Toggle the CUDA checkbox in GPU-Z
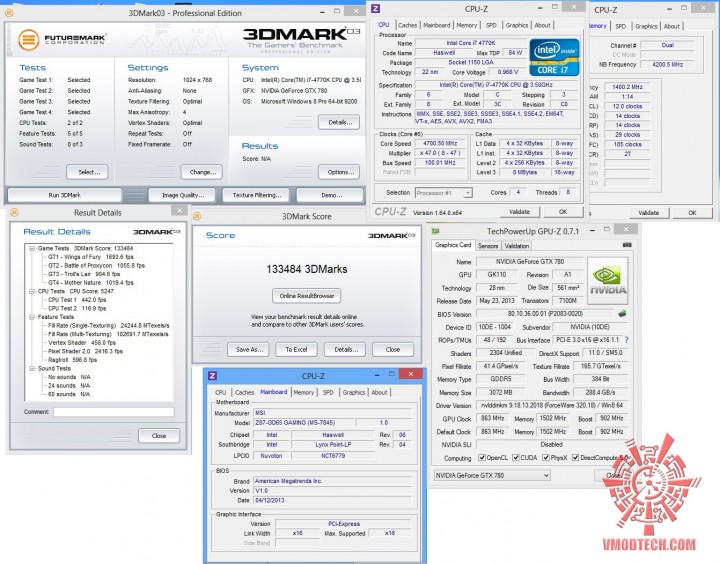This screenshot has width=720, height=564. [516, 457]
